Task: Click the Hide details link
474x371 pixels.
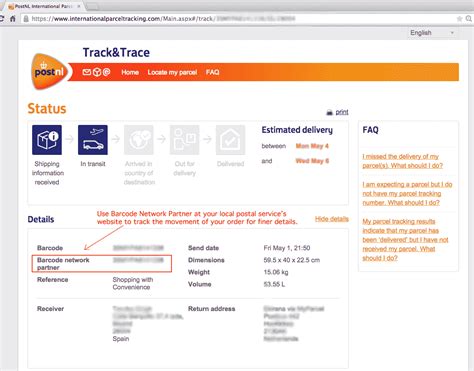Action: [332, 219]
